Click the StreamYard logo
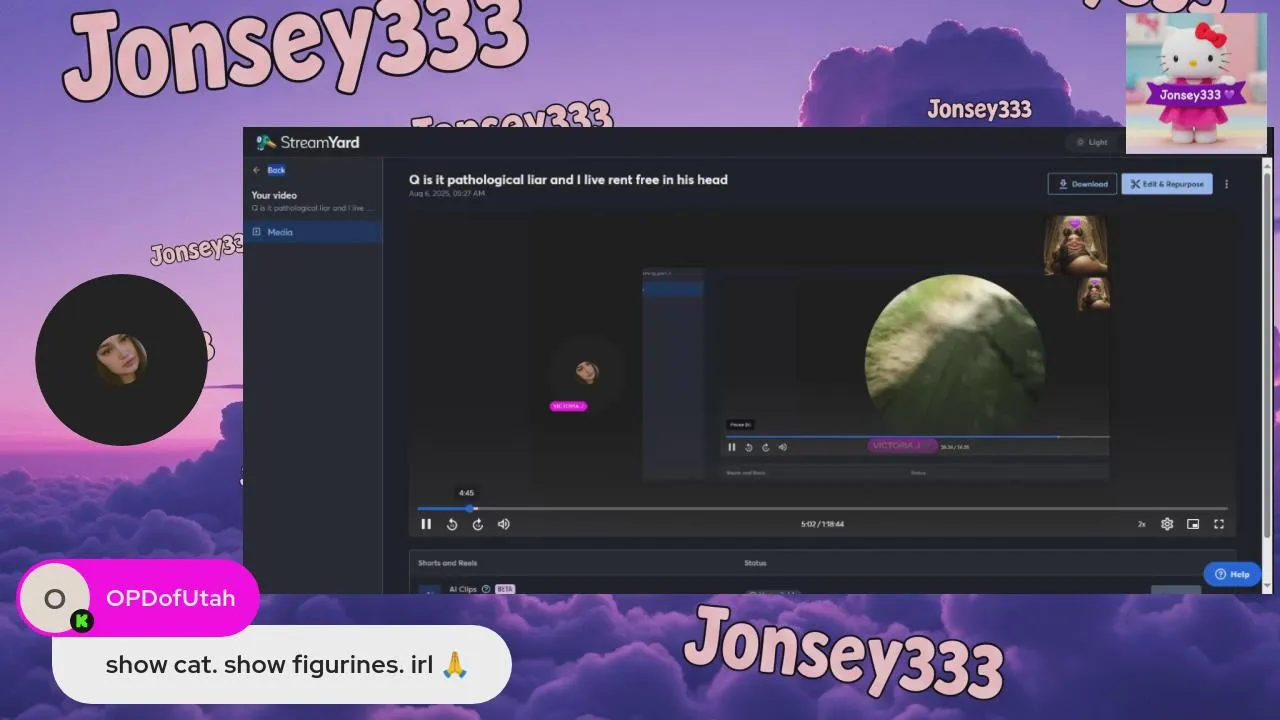This screenshot has width=1280, height=720. pyautogui.click(x=308, y=142)
